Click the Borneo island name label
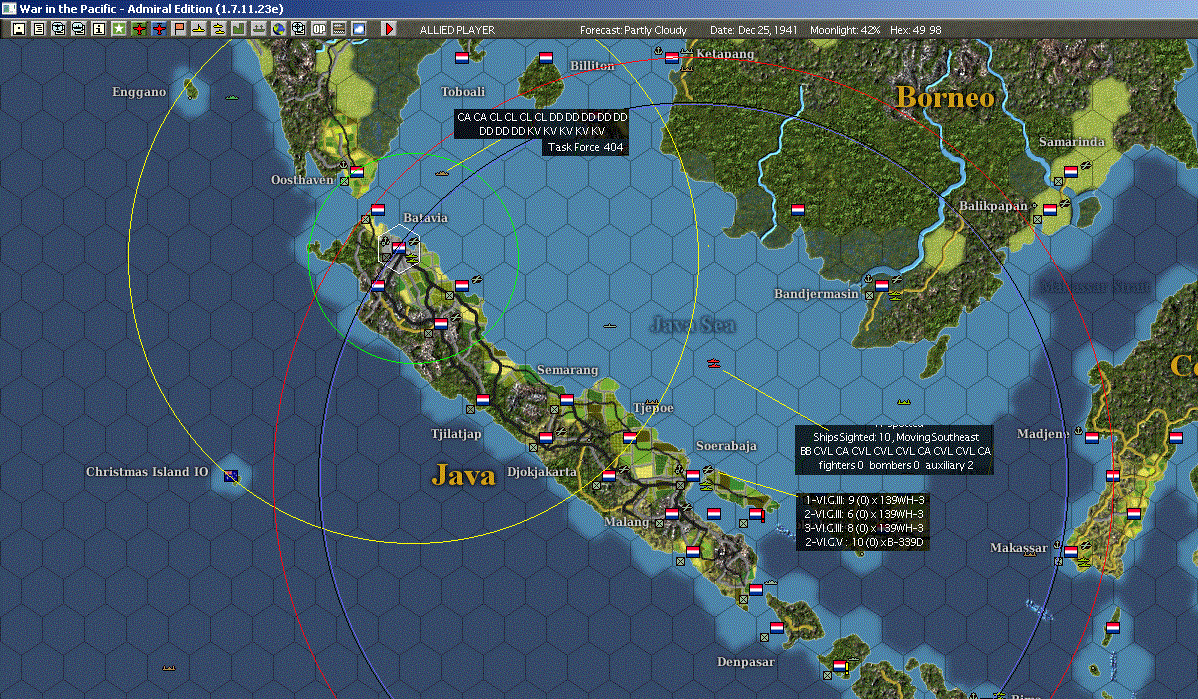This screenshot has width=1198, height=699. [945, 97]
